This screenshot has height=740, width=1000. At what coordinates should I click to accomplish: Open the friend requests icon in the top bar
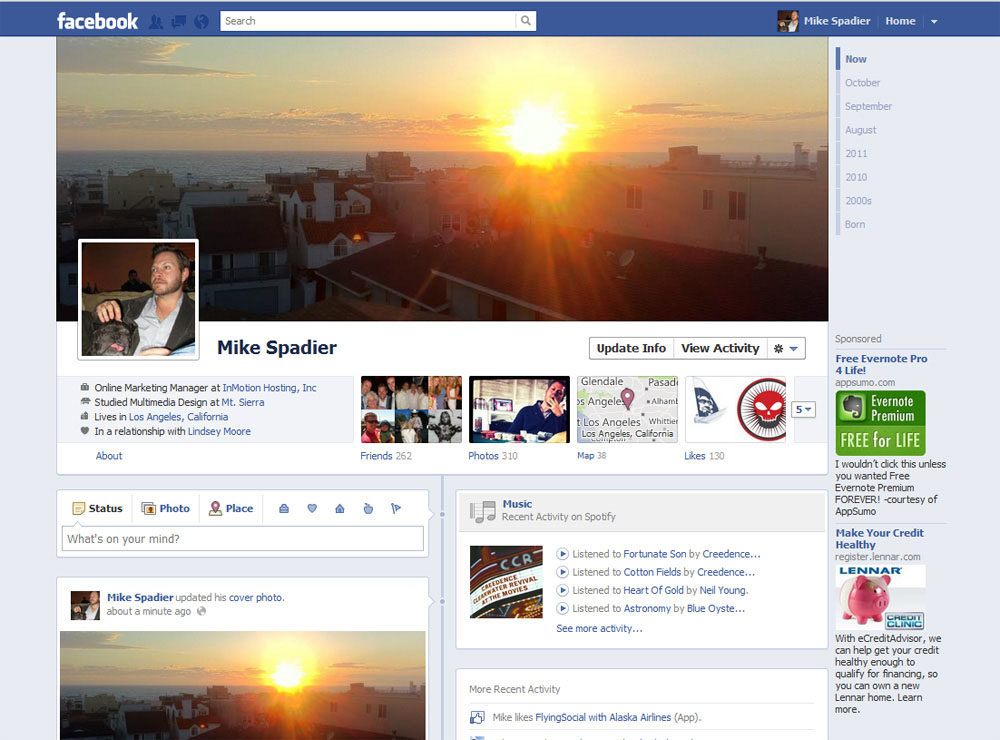click(156, 22)
